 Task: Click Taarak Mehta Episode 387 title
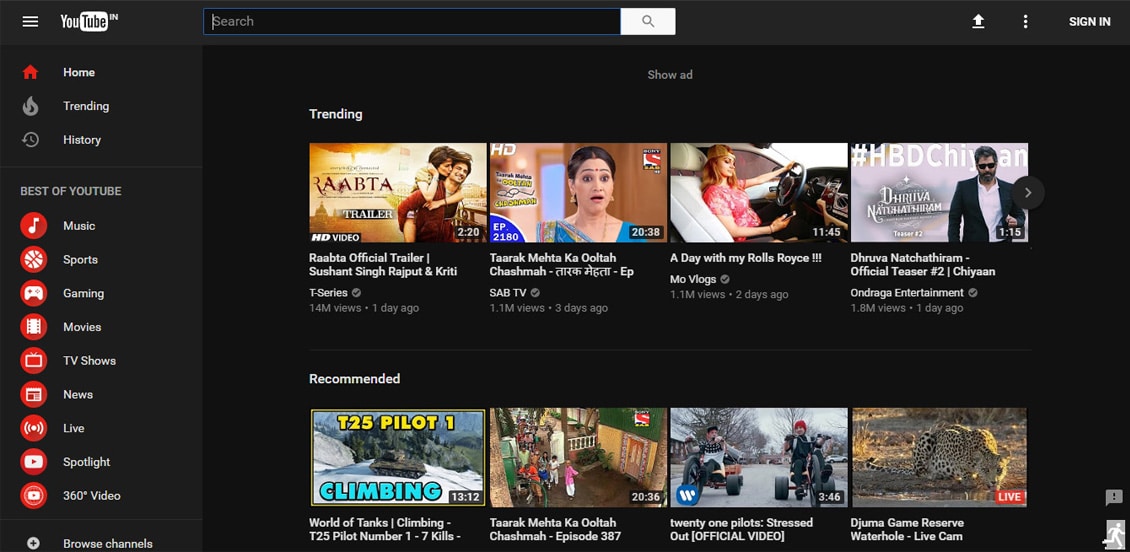pos(555,530)
